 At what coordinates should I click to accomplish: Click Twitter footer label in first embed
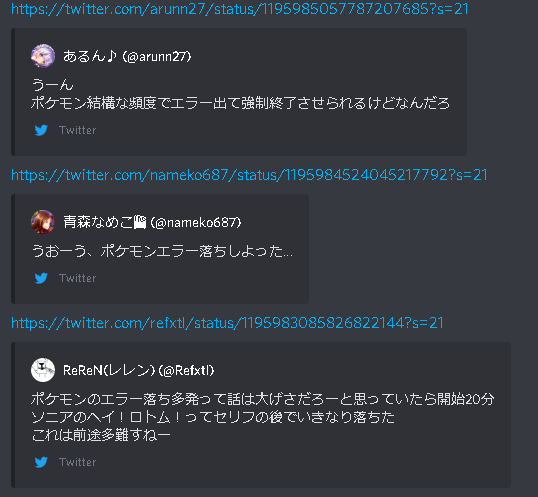78,130
